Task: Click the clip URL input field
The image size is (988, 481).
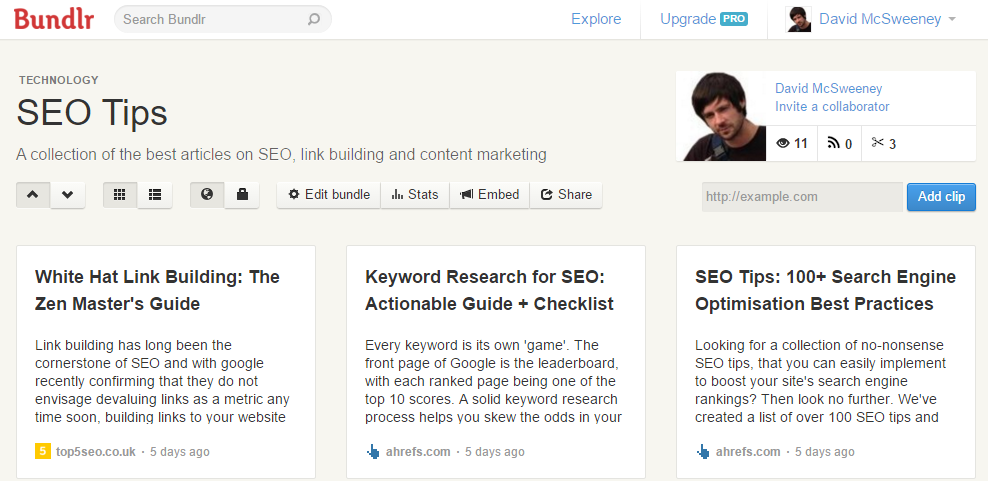Action: (x=801, y=196)
